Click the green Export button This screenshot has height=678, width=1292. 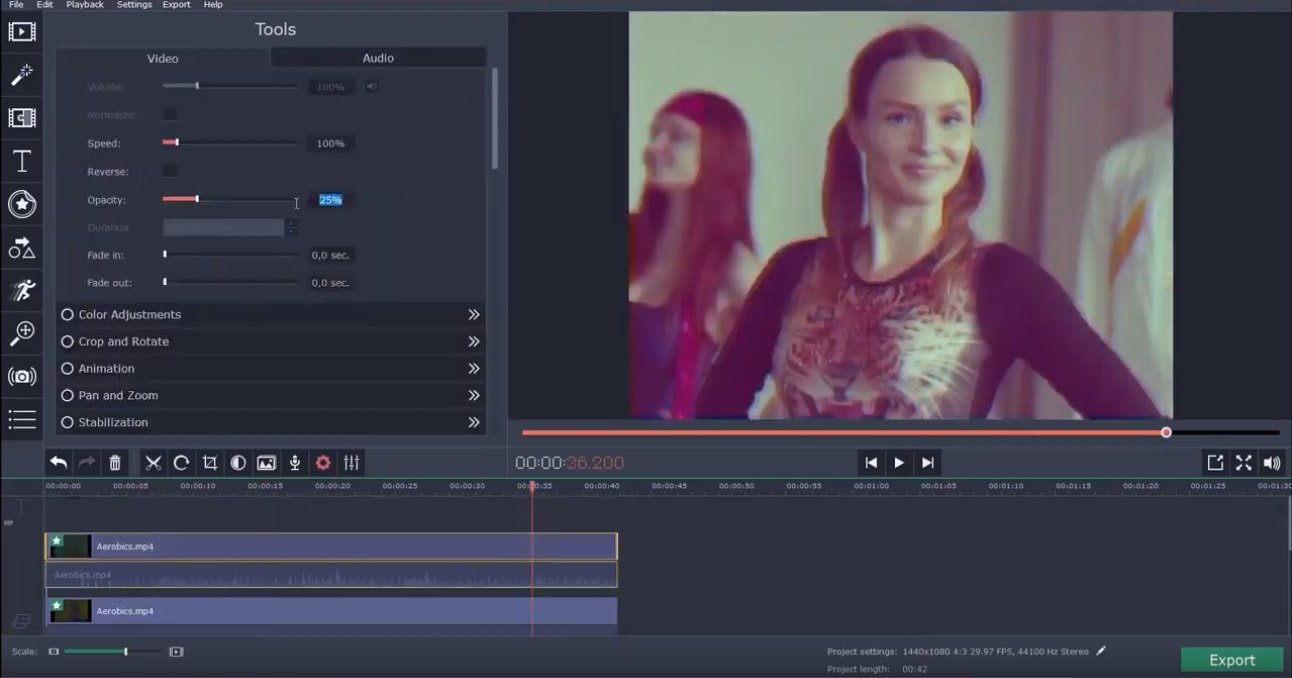[x=1232, y=660]
